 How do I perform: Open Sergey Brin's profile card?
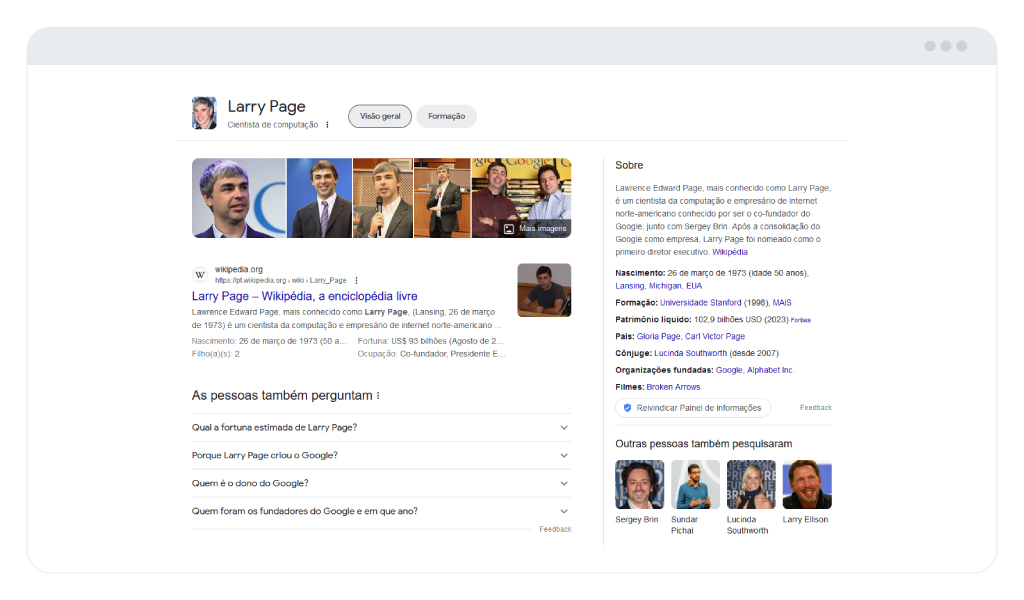point(639,492)
